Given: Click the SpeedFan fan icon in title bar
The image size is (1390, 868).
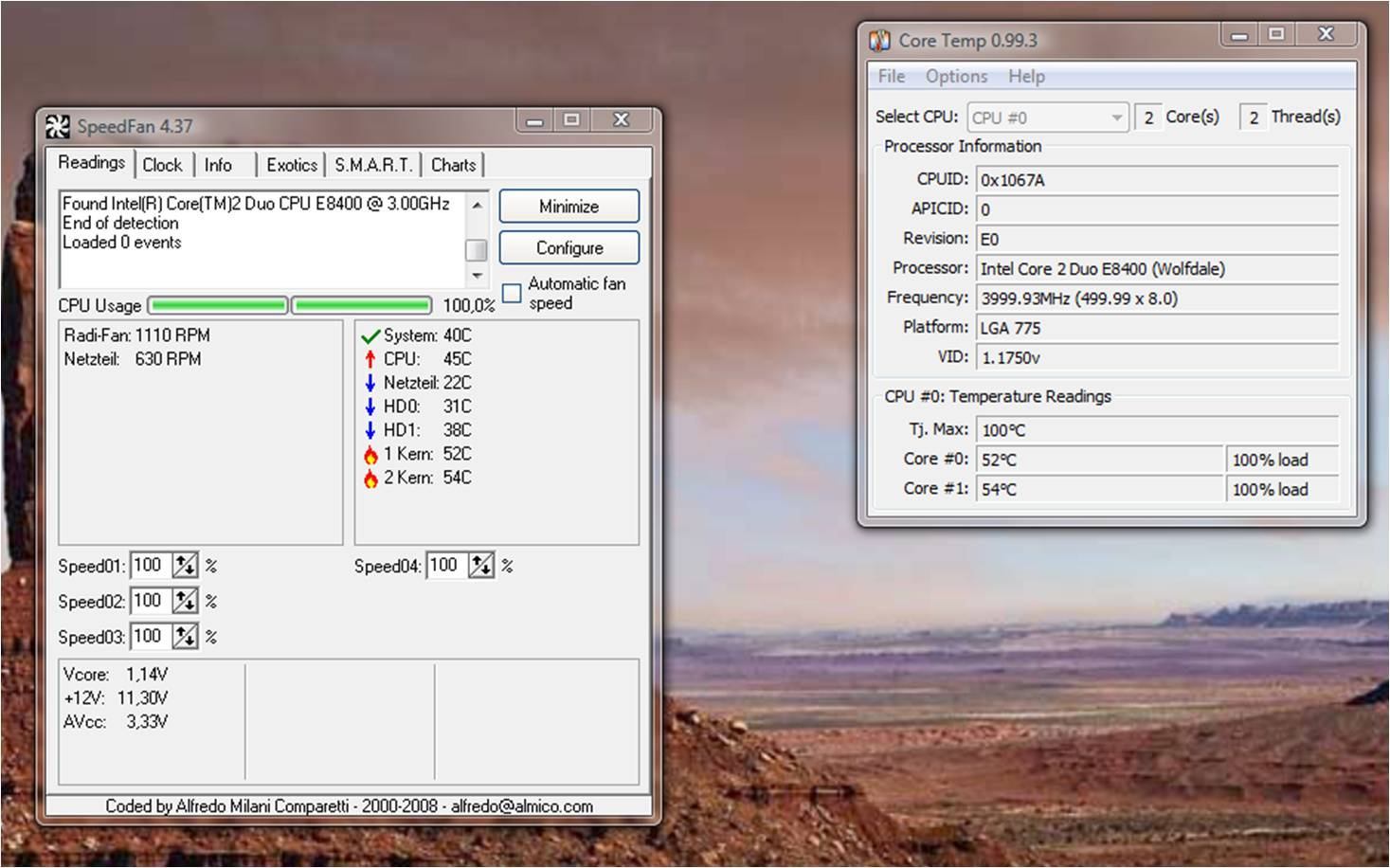Looking at the screenshot, I should click(x=58, y=126).
